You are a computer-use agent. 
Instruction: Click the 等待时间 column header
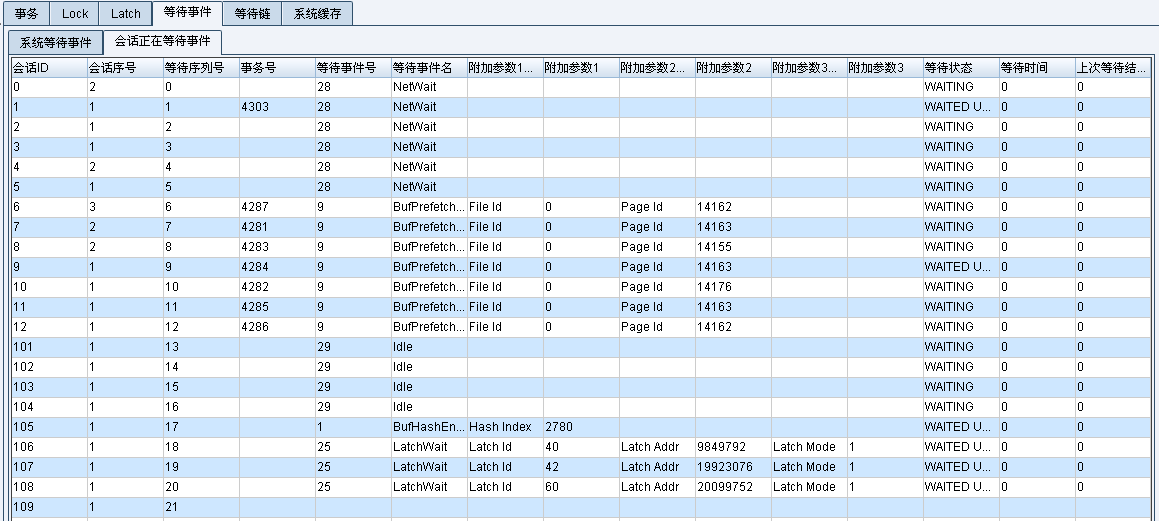1036,68
